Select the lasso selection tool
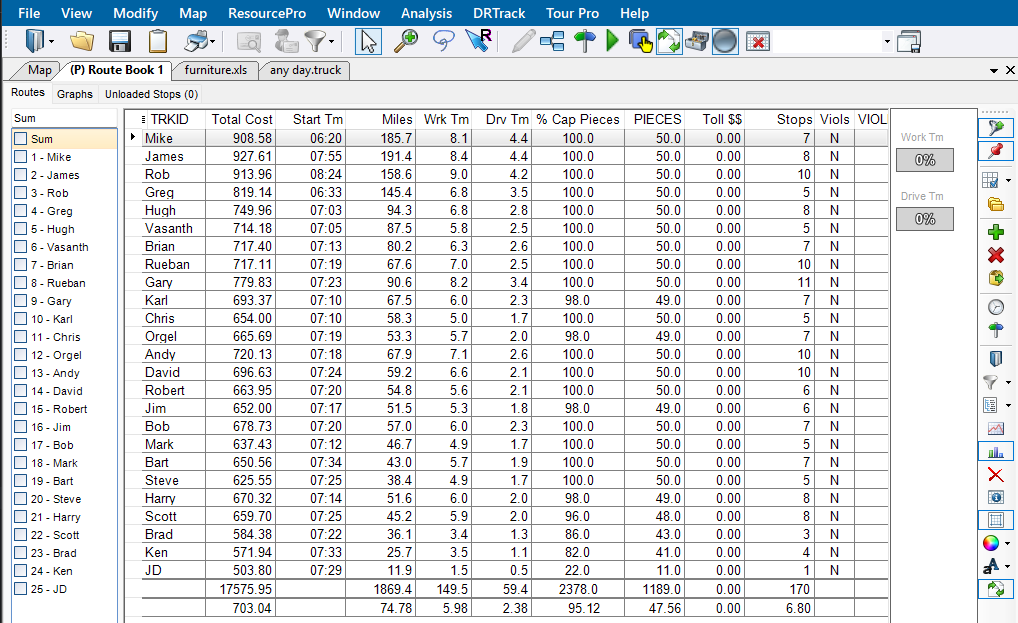Image resolution: width=1018 pixels, height=623 pixels. (x=443, y=42)
